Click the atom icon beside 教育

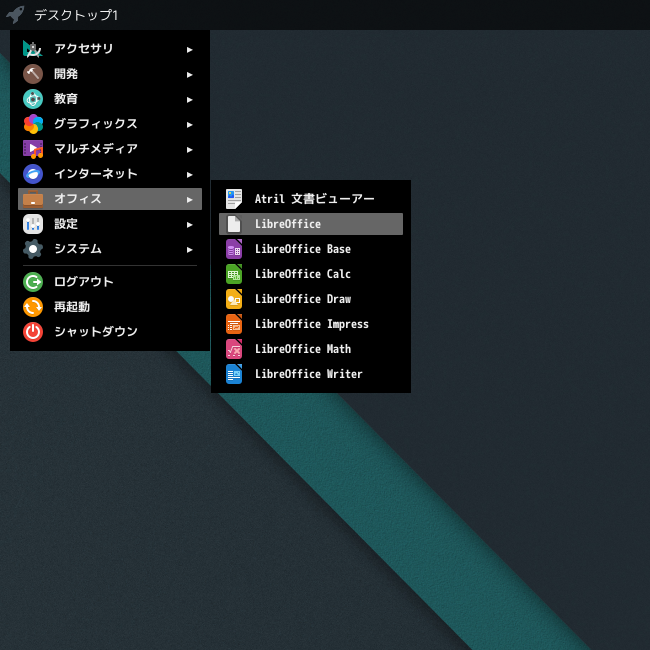point(33,99)
